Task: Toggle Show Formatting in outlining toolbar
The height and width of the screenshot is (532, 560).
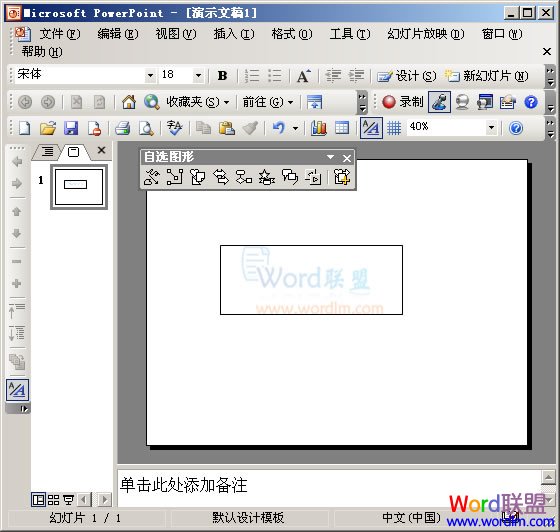Action: pos(17,390)
